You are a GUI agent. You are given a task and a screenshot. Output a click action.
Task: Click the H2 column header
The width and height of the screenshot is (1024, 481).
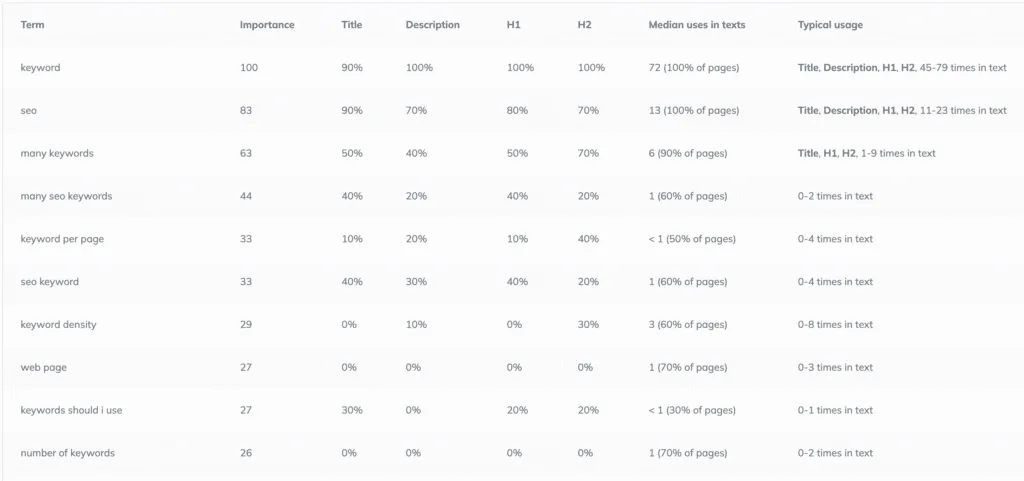(584, 25)
